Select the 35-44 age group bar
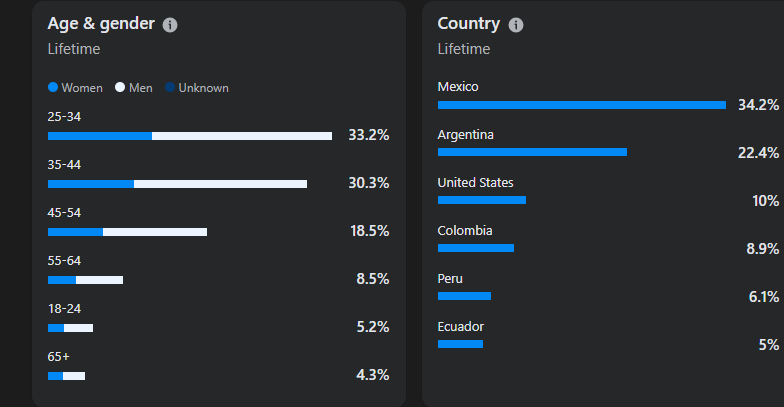 point(177,184)
